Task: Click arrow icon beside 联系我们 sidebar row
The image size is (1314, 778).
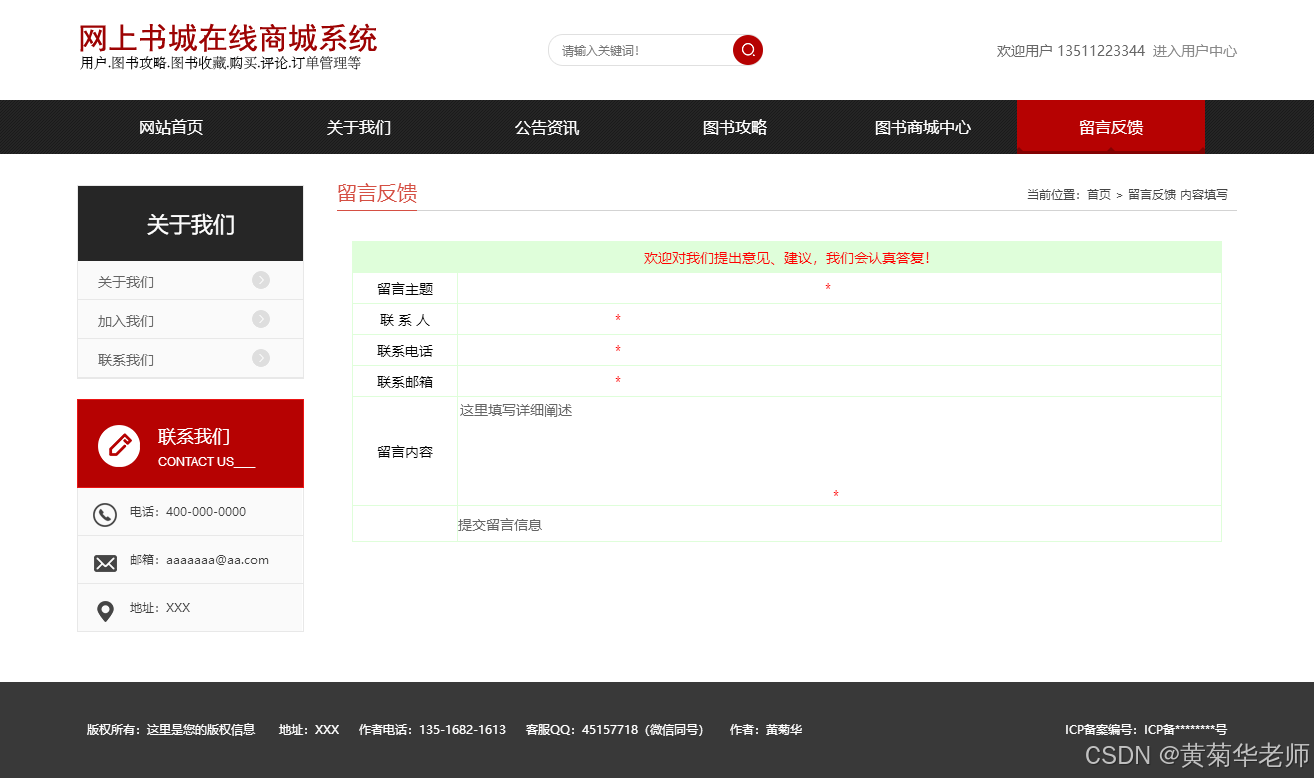Action: 261,358
